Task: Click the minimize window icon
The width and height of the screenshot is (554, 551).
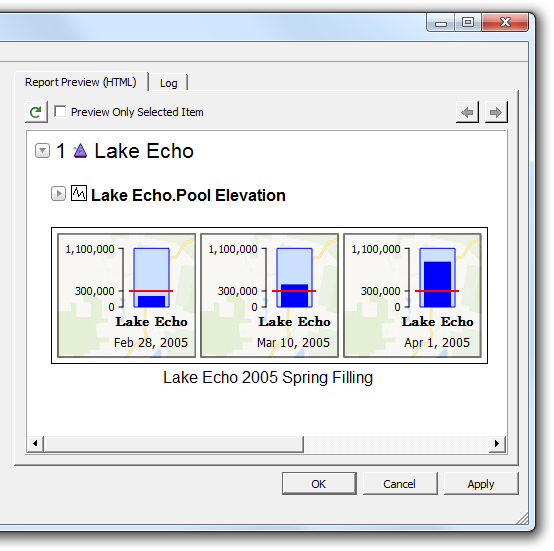Action: 441,23
